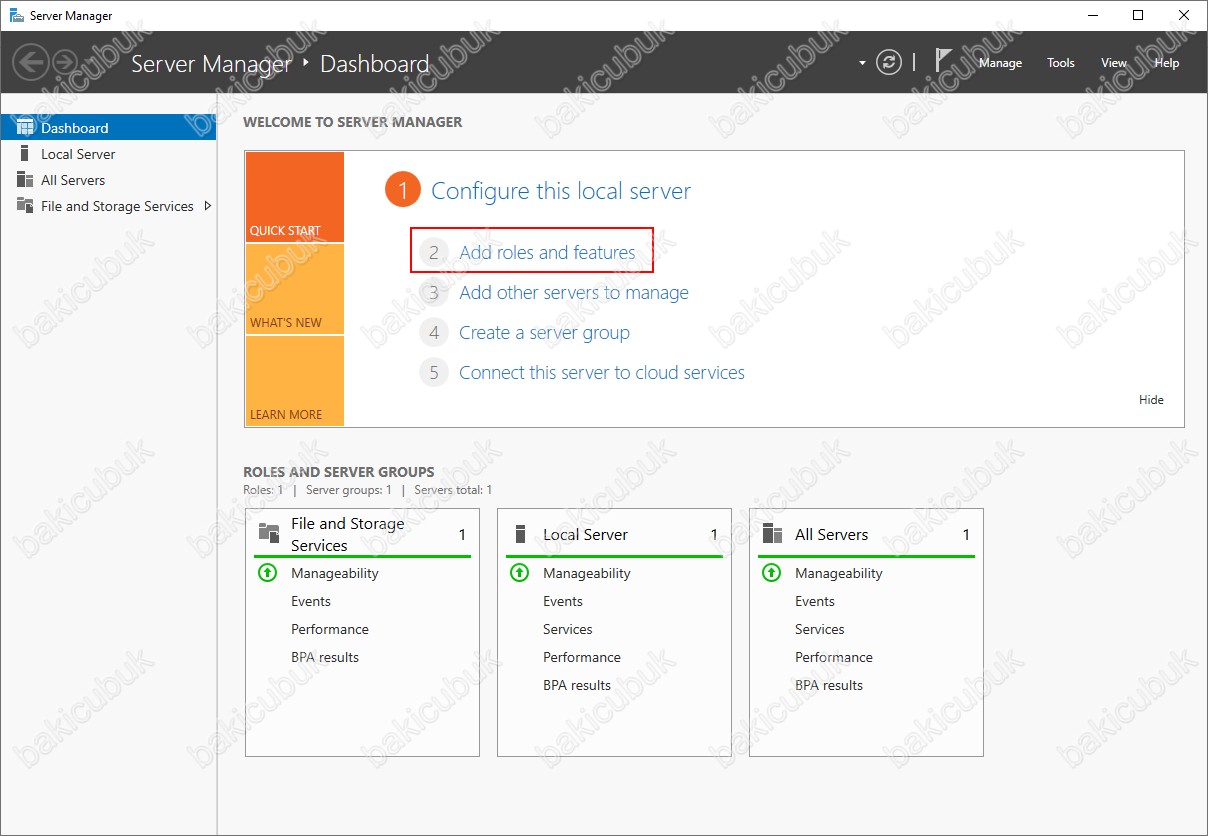Screen dimensions: 1208x836
Task: Click Add roles and features link
Action: 547,253
